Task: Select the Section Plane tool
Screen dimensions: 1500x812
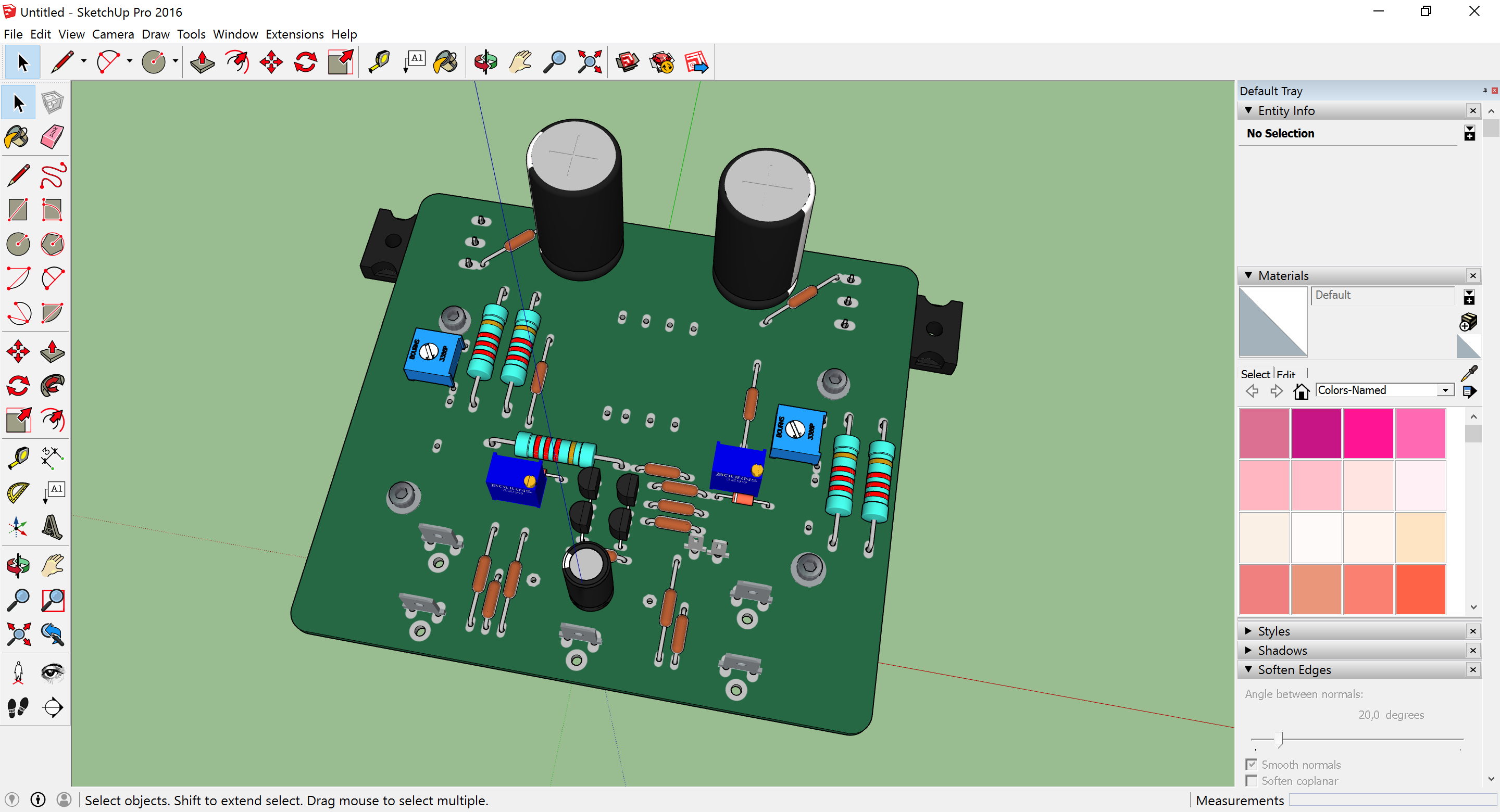Action: [x=53, y=707]
